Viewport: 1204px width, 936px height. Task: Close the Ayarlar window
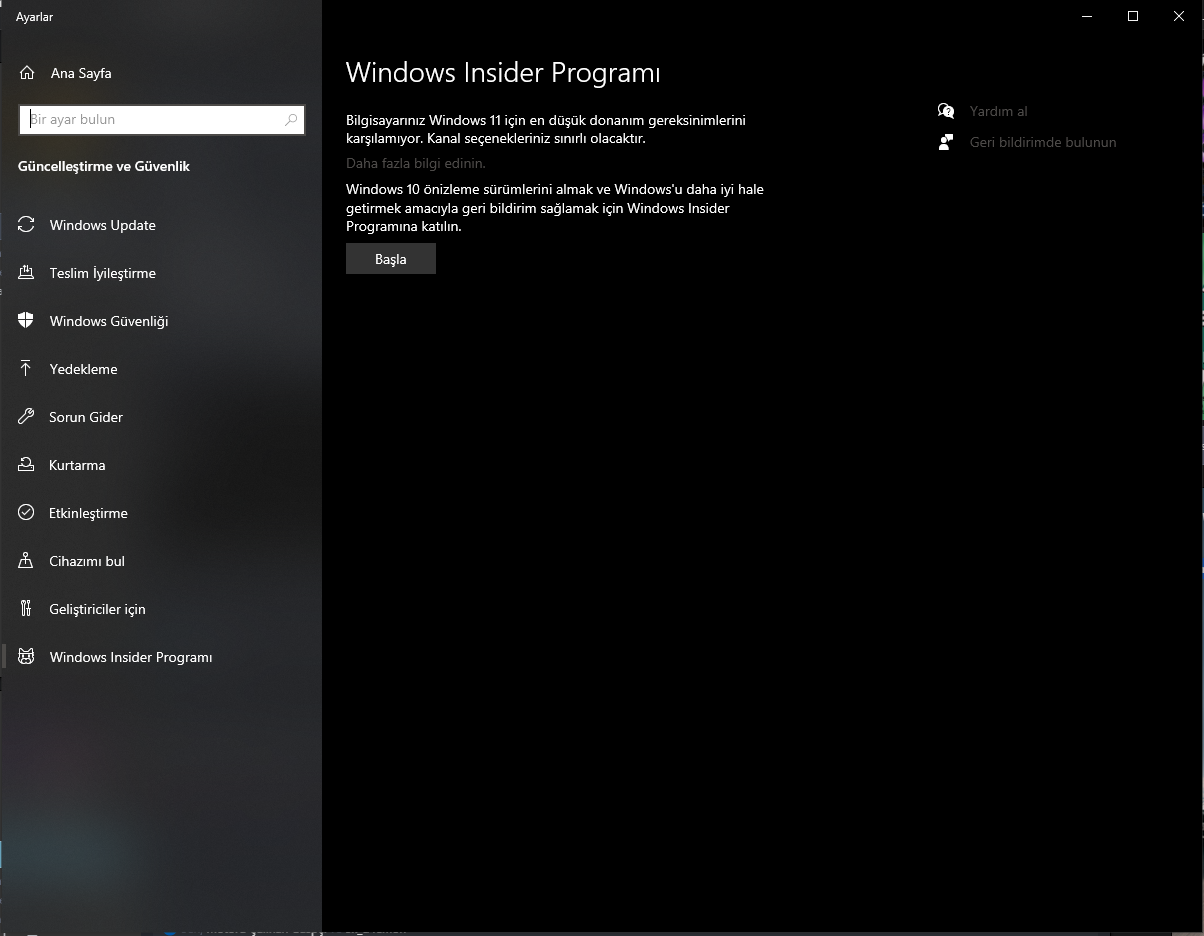pyautogui.click(x=1180, y=16)
